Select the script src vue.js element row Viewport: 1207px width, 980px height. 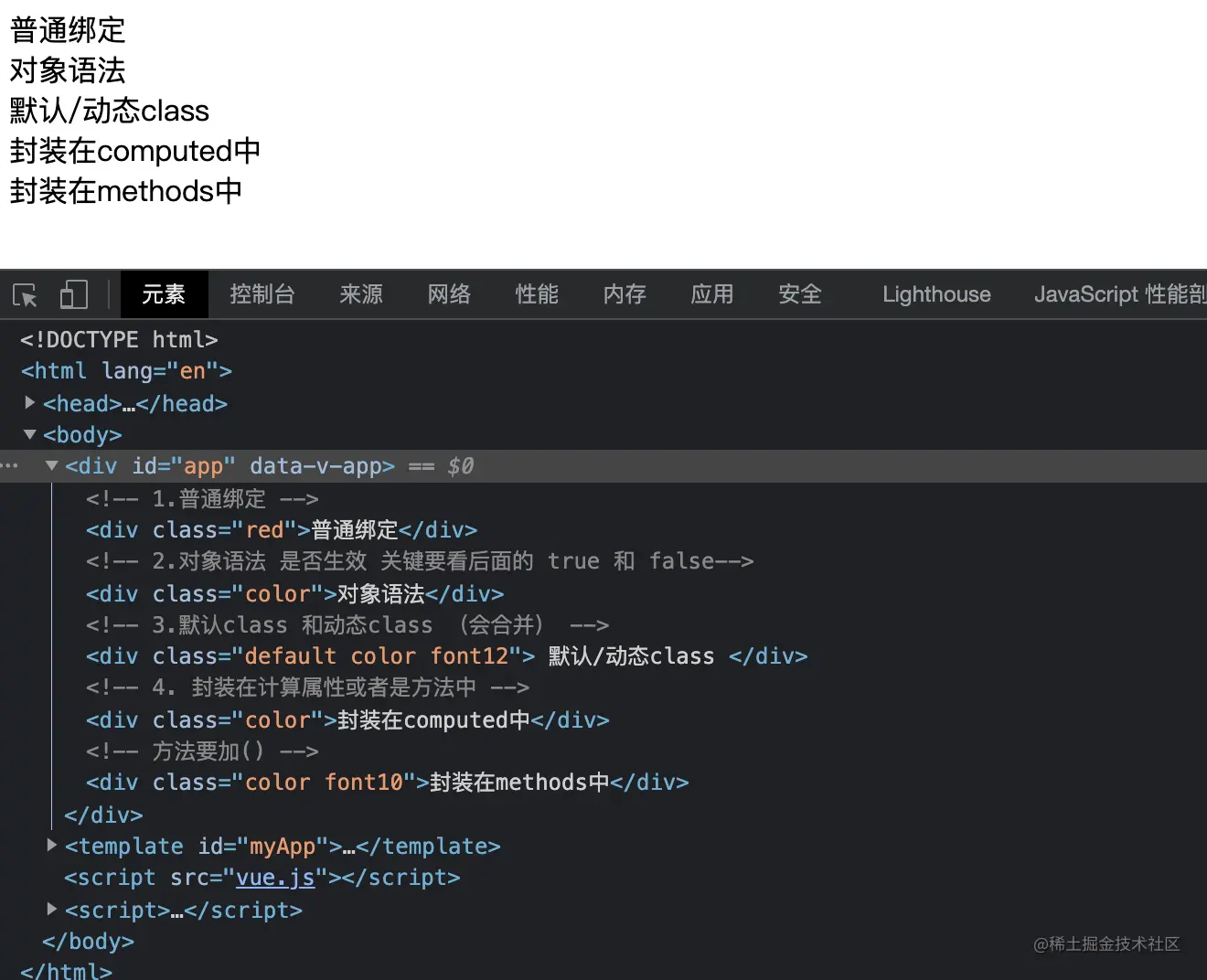tap(262, 878)
